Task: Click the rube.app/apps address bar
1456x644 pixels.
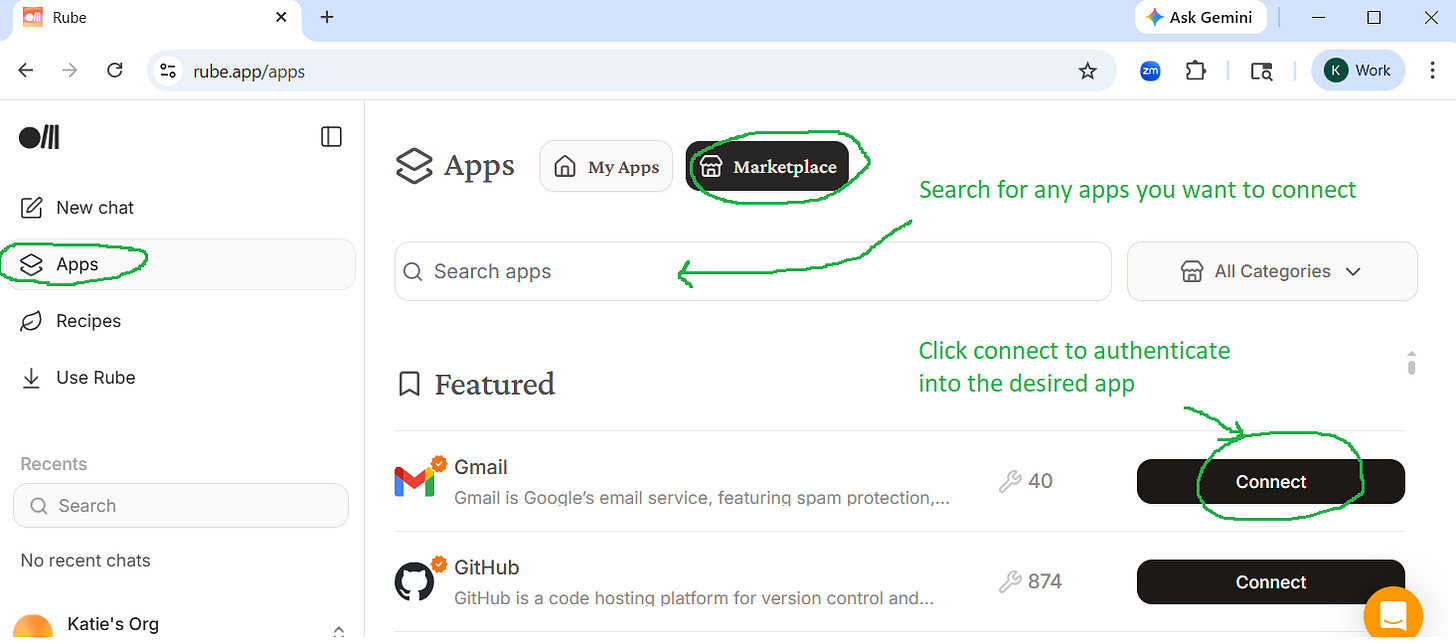Action: (632, 71)
